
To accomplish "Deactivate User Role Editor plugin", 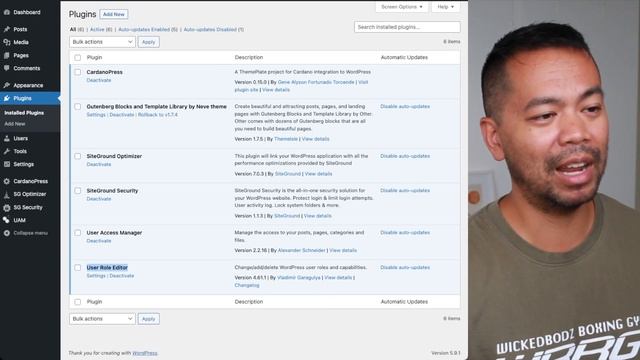I will (122, 276).
